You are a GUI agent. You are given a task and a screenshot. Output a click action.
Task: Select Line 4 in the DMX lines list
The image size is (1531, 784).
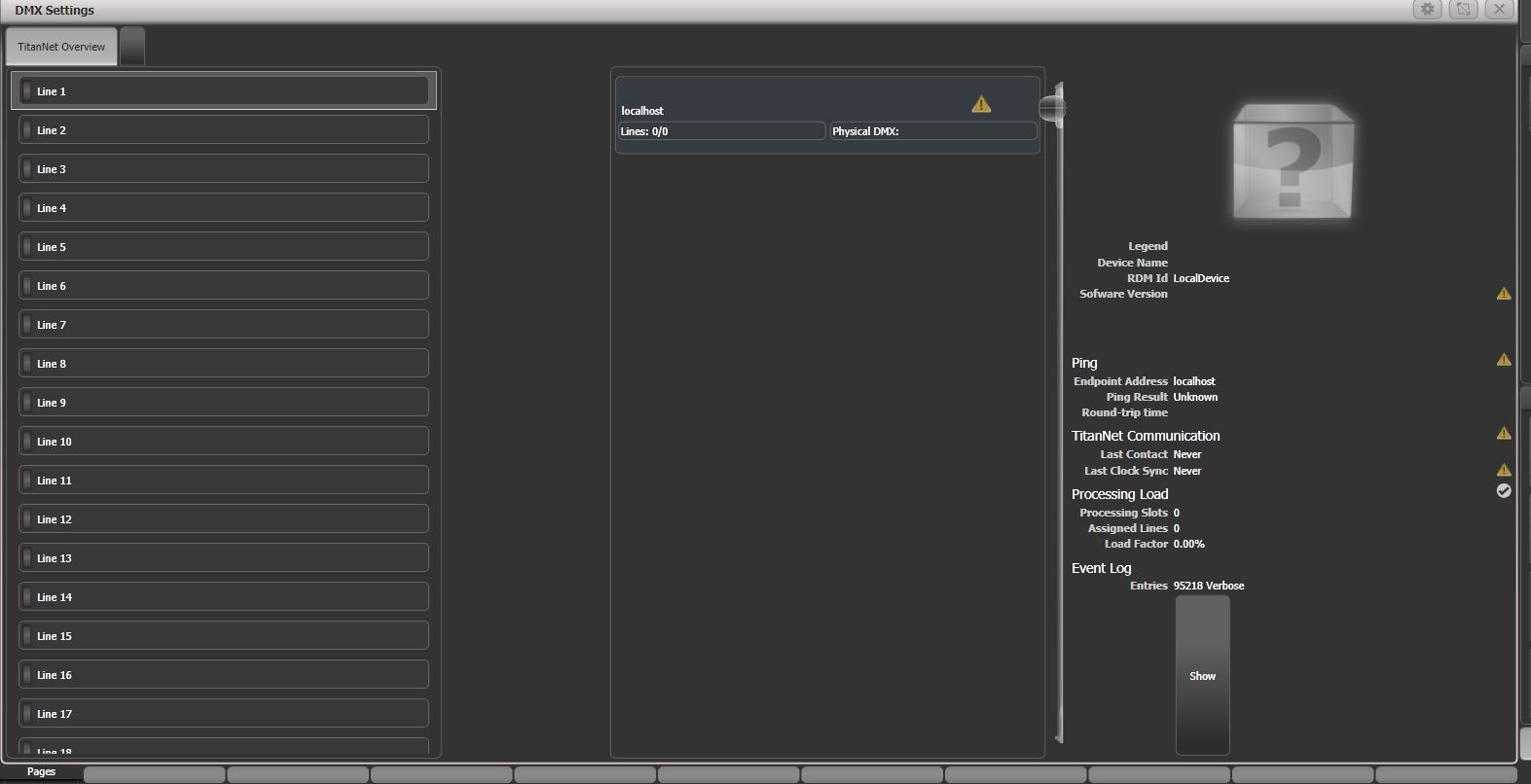[x=224, y=207]
